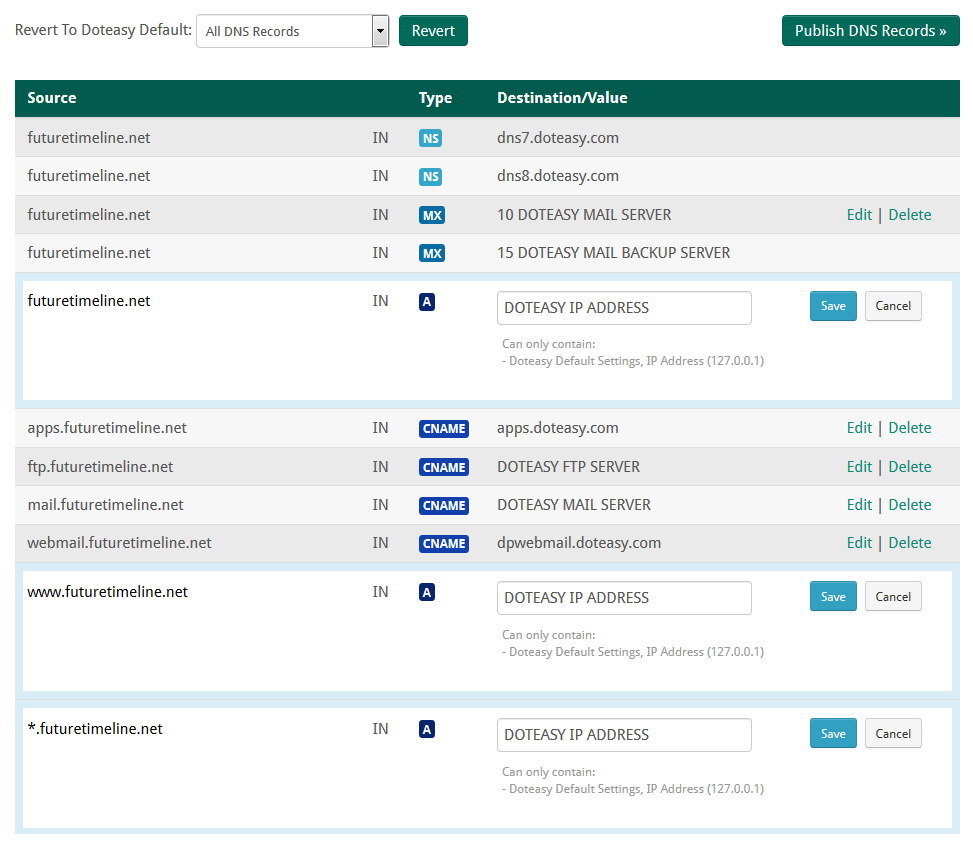973x849 pixels.
Task: Click CNAME badge for apps.futuretimeline.net
Action: [444, 429]
